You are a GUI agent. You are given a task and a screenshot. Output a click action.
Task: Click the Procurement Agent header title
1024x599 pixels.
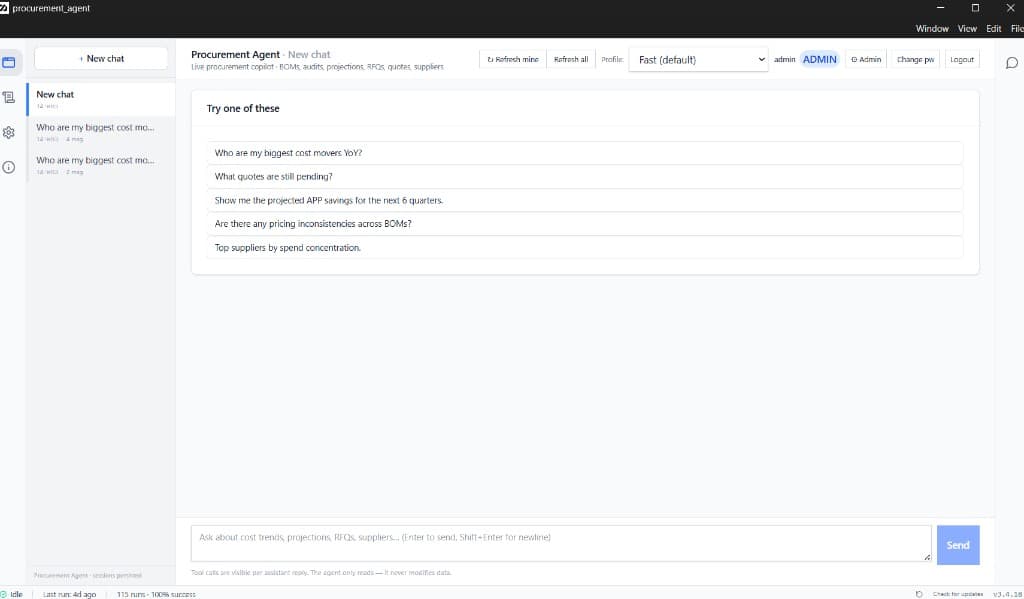coord(235,55)
